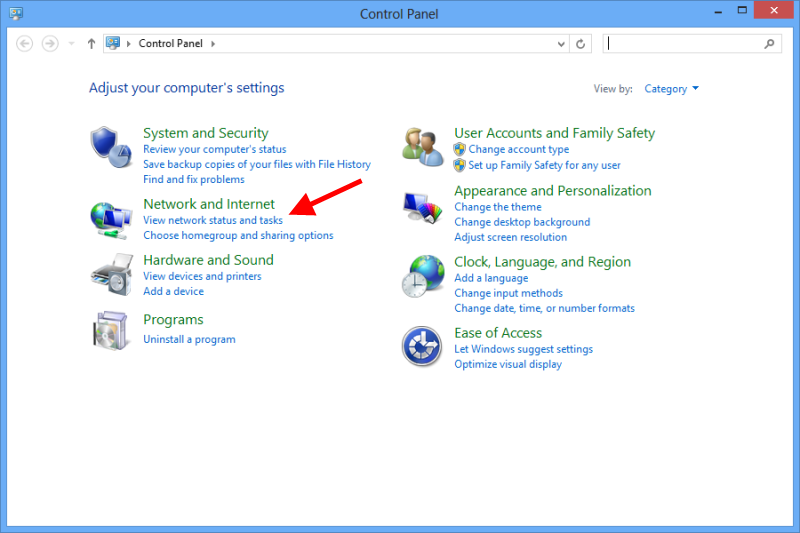
Task: Minimize the Control Panel window
Action: click(x=718, y=10)
